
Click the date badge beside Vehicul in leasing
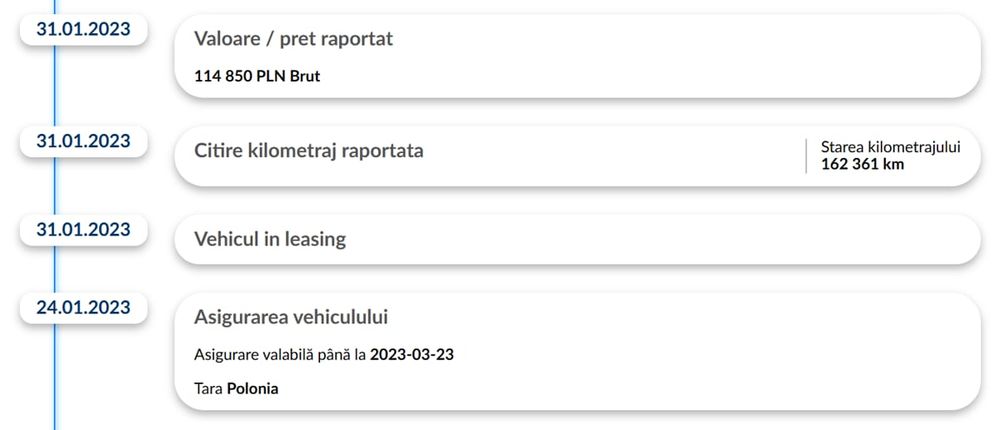(83, 229)
